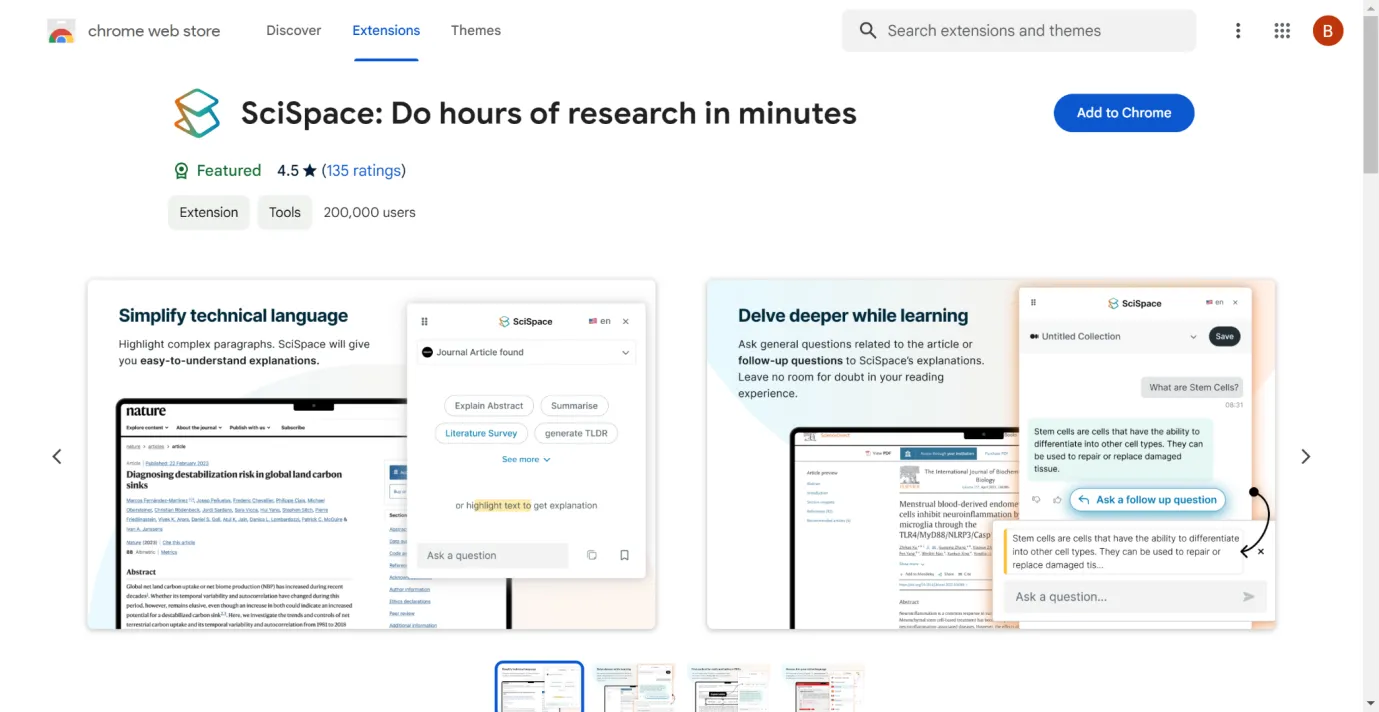Click the Featured badge icon
Image resolution: width=1379 pixels, height=712 pixels.
[181, 171]
